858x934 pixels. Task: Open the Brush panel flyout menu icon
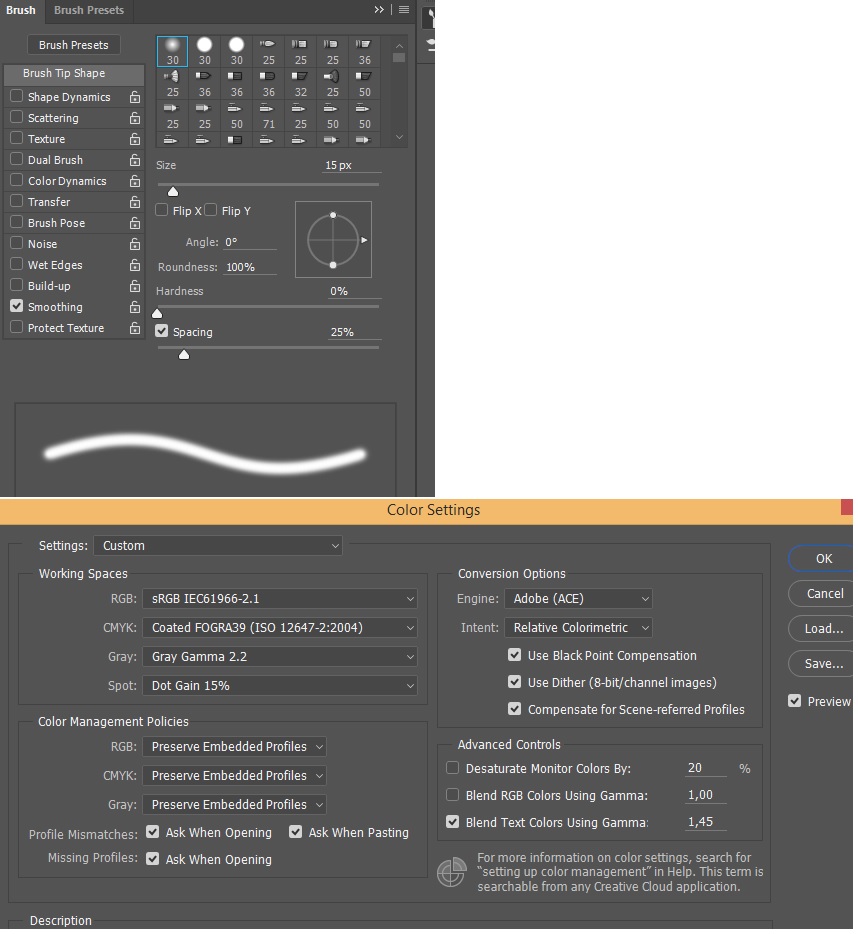[404, 10]
